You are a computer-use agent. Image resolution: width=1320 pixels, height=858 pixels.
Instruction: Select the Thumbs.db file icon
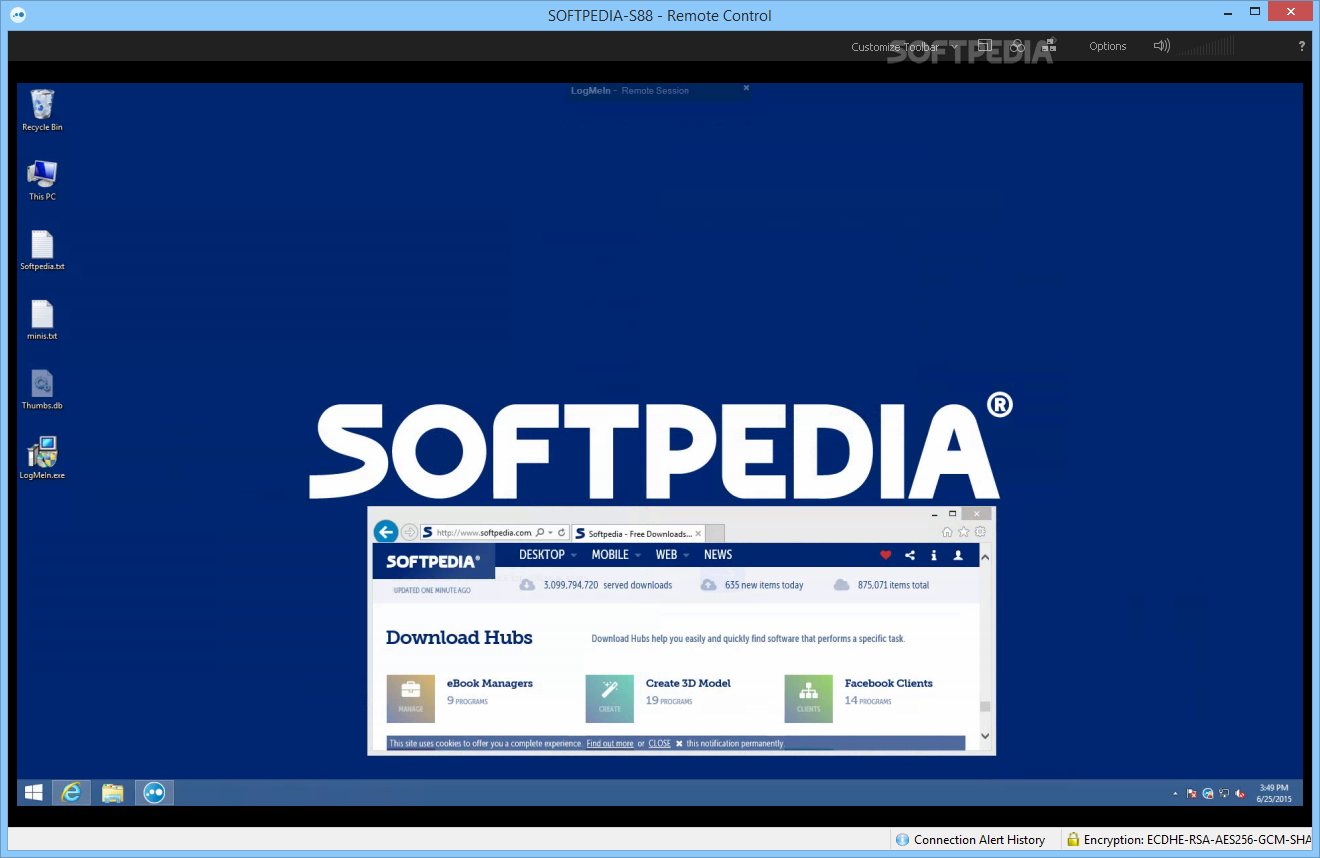point(42,390)
